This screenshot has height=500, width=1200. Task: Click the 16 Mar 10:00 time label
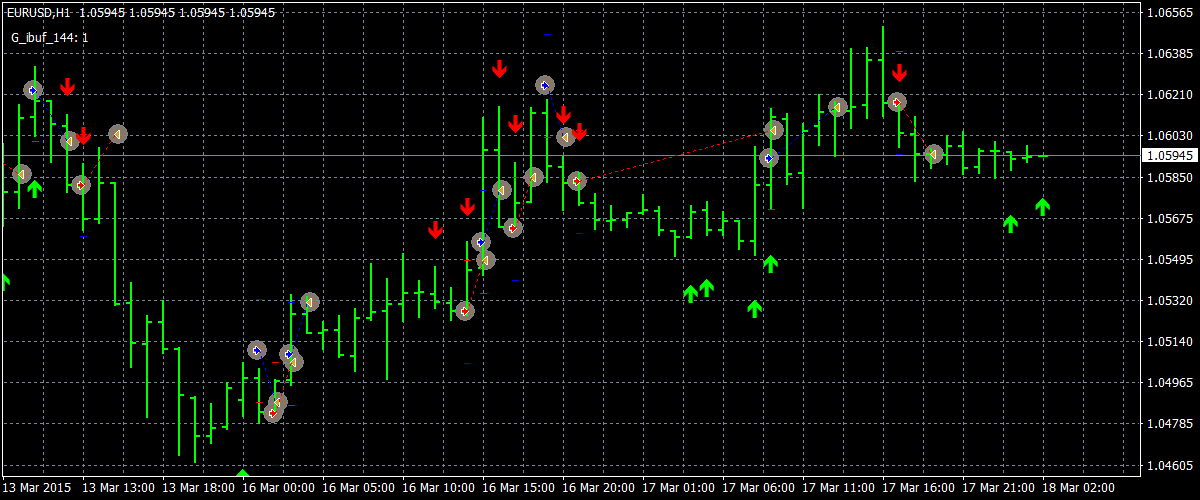(x=439, y=488)
